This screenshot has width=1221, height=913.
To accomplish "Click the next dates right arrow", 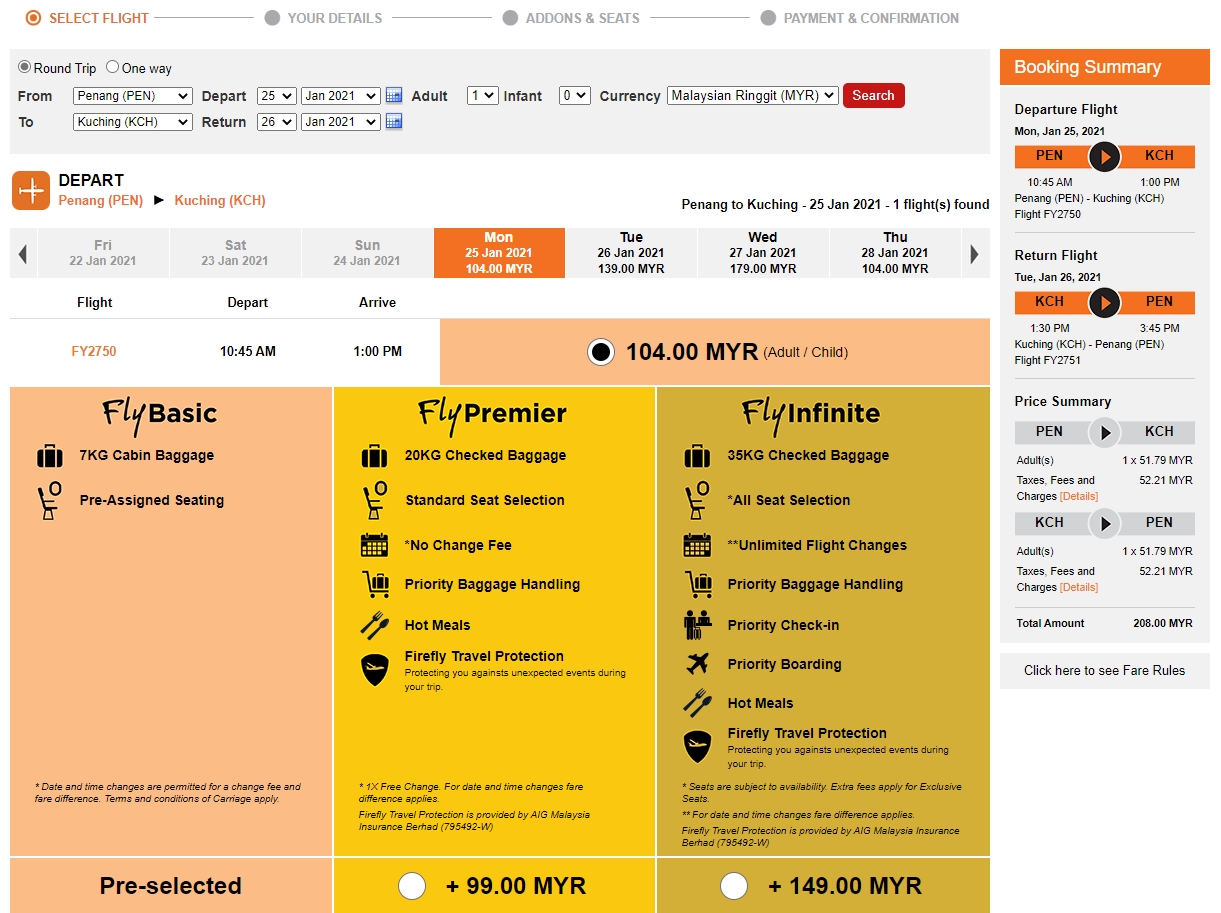I will point(975,254).
